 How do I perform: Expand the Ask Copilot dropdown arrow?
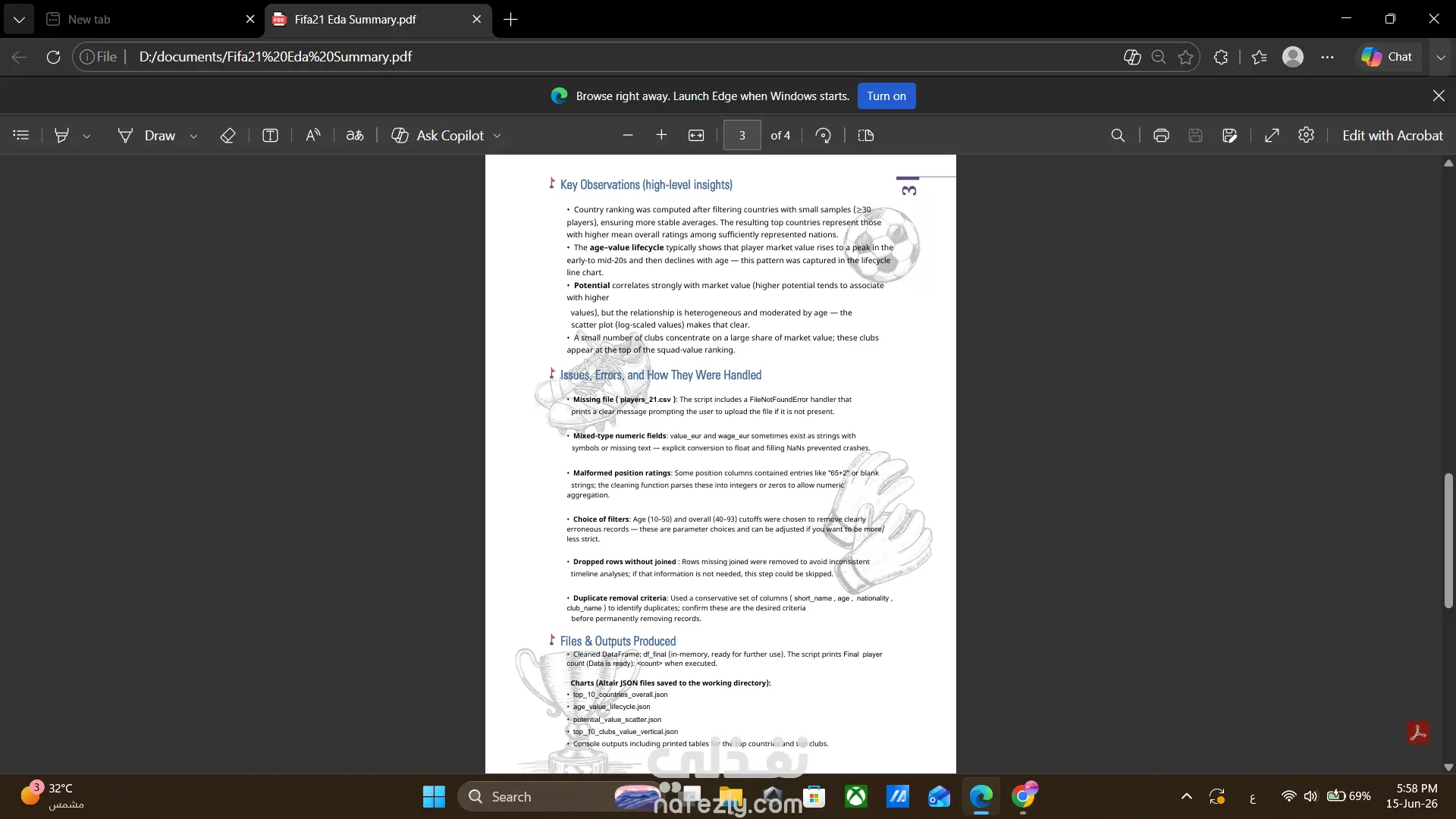pos(497,136)
